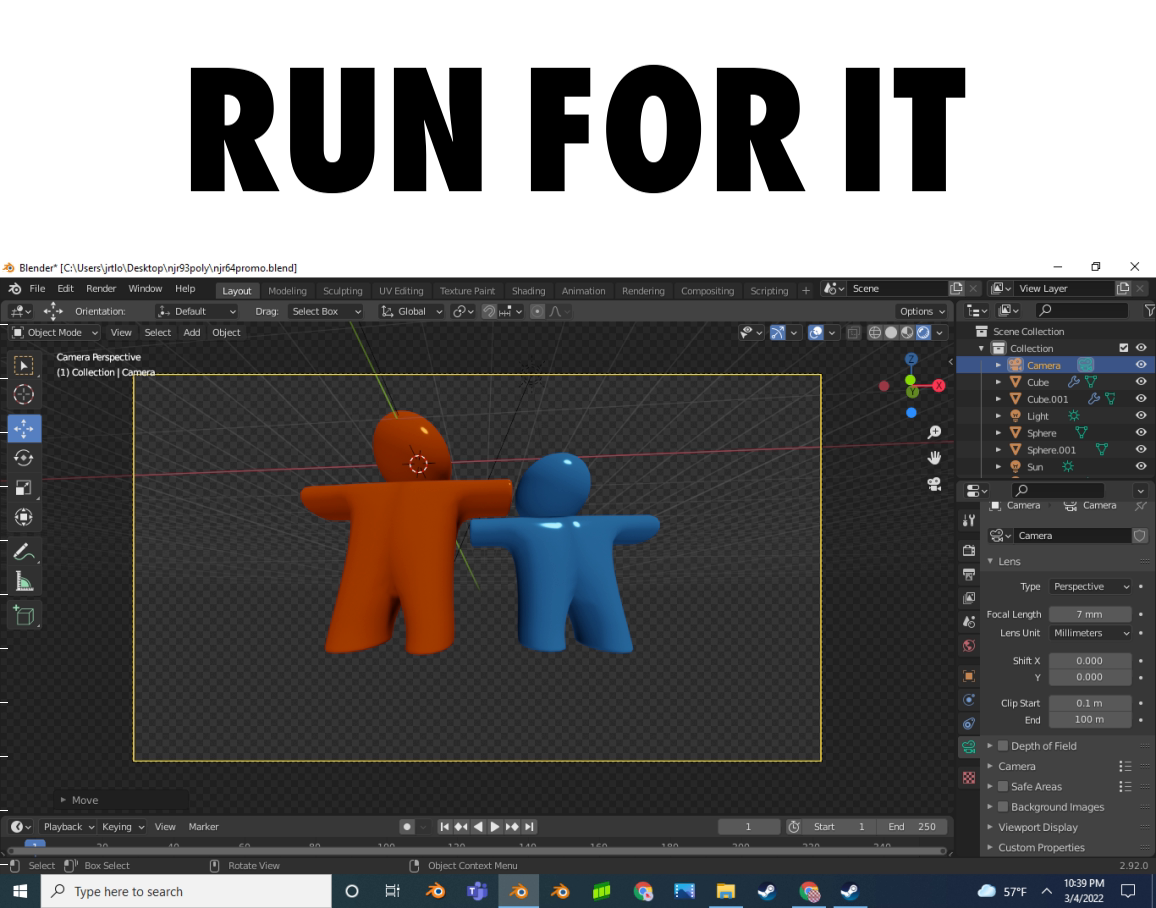Toggle camera view with camera icon
The image size is (1156, 908).
click(935, 483)
